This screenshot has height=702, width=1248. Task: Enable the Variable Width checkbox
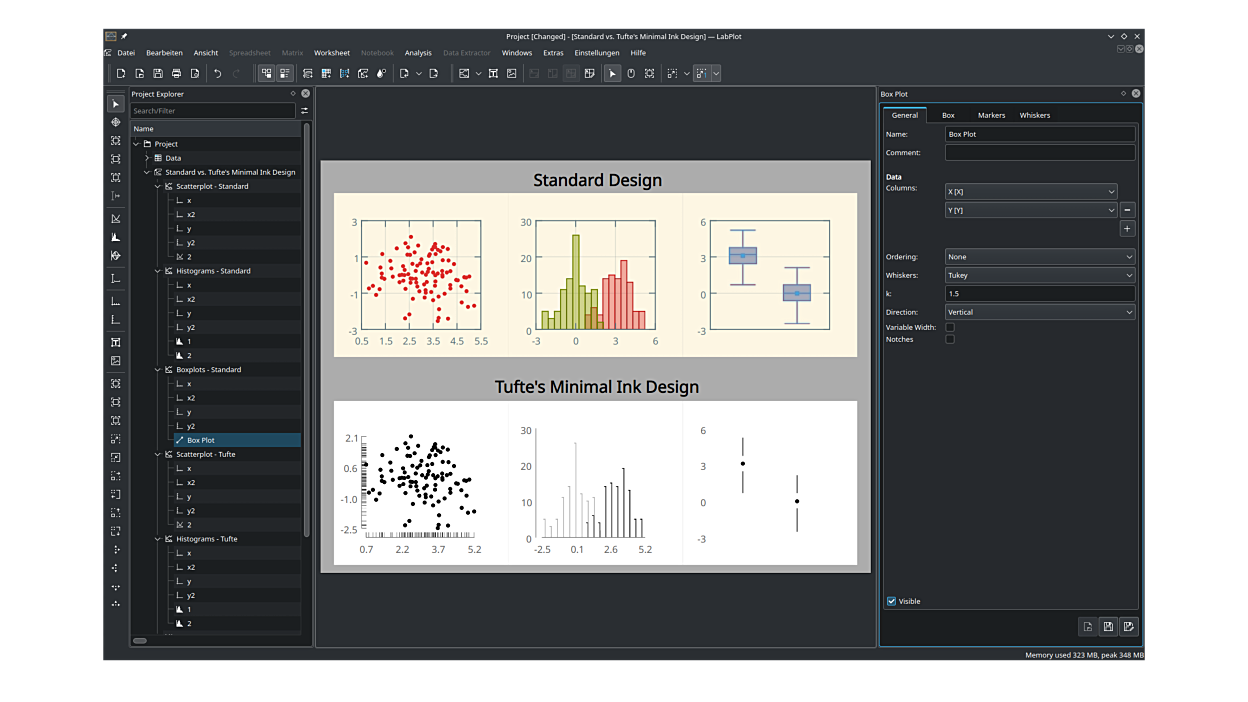click(950, 327)
